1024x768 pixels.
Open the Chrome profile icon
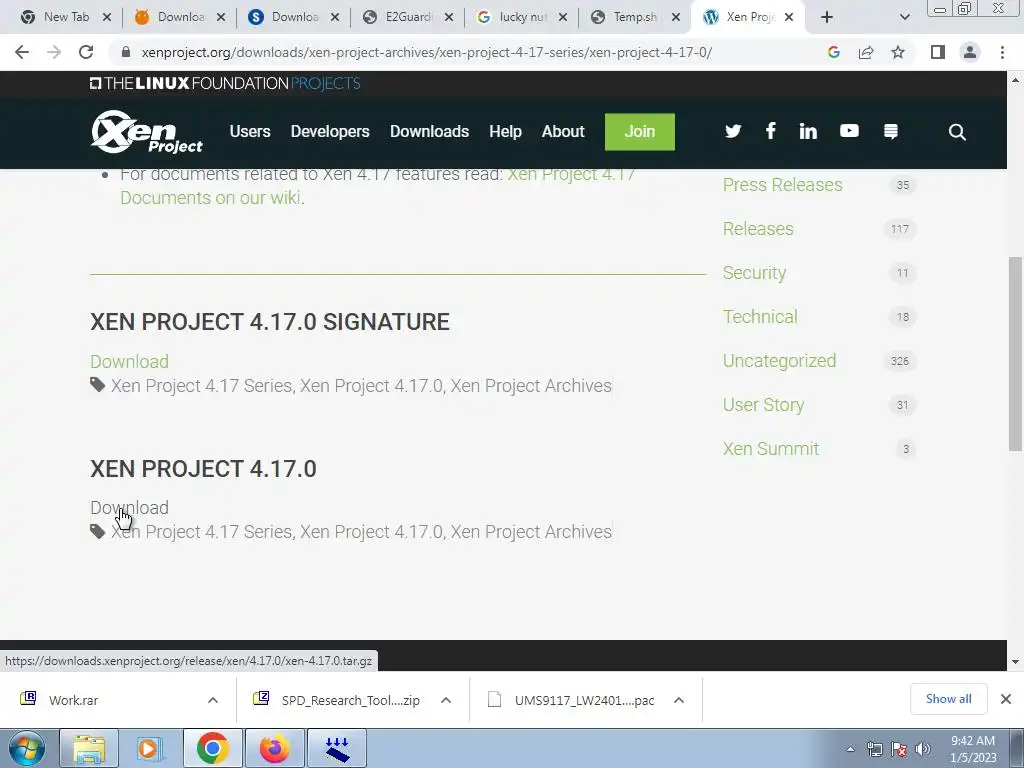970,52
